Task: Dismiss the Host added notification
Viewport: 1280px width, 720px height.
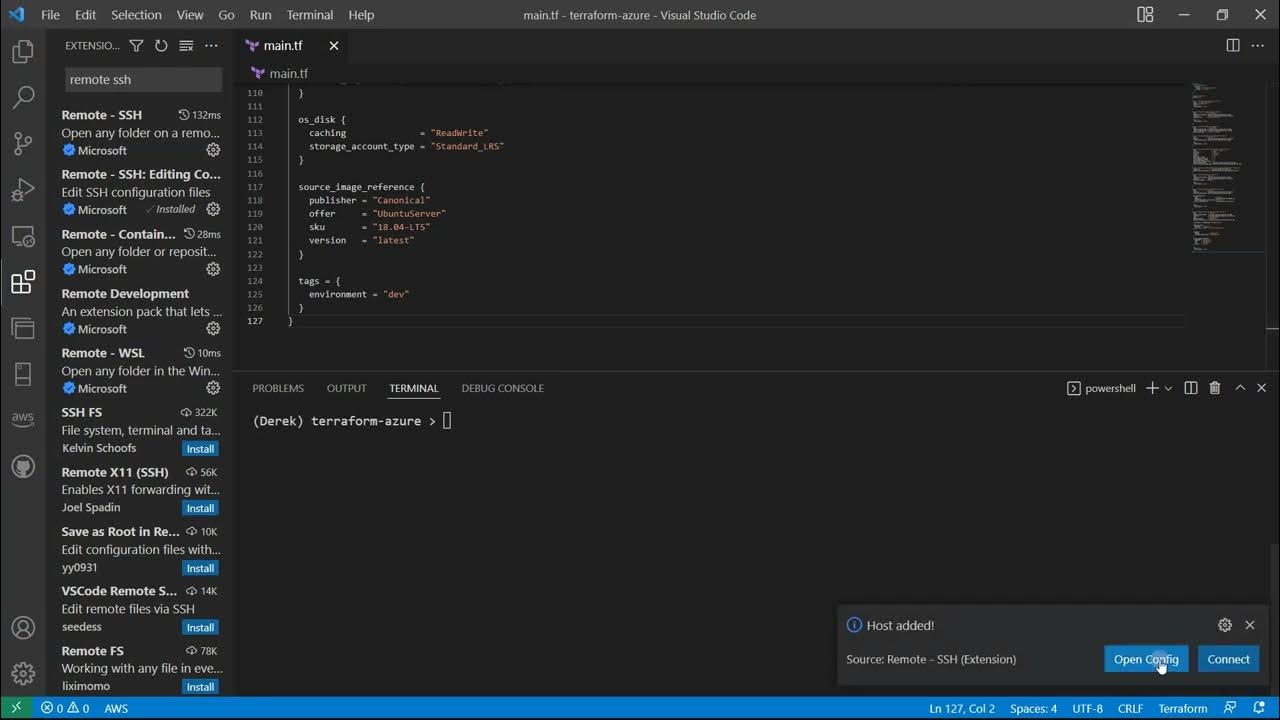Action: (x=1250, y=625)
